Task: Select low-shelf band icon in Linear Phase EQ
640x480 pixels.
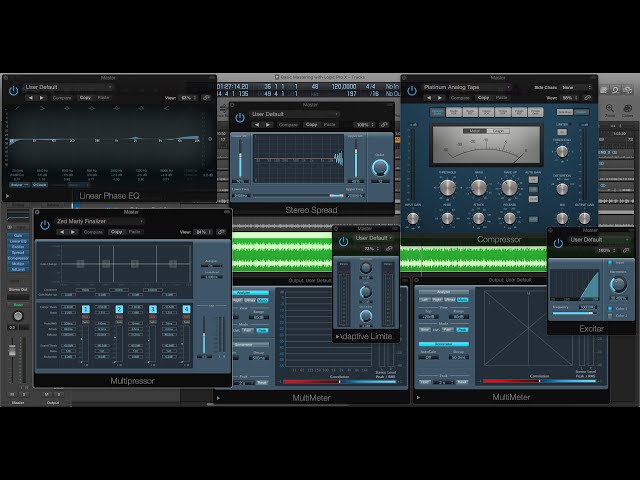Action: tap(42, 108)
